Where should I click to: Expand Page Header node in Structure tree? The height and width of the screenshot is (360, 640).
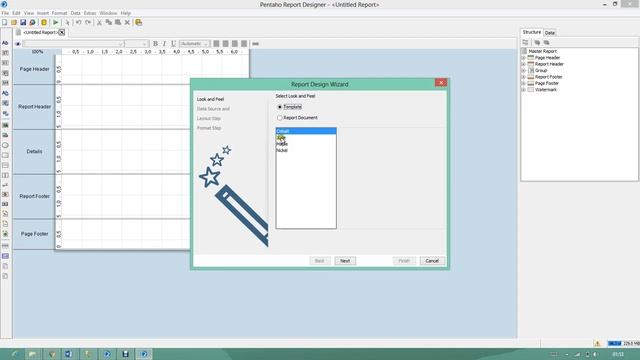(x=524, y=58)
